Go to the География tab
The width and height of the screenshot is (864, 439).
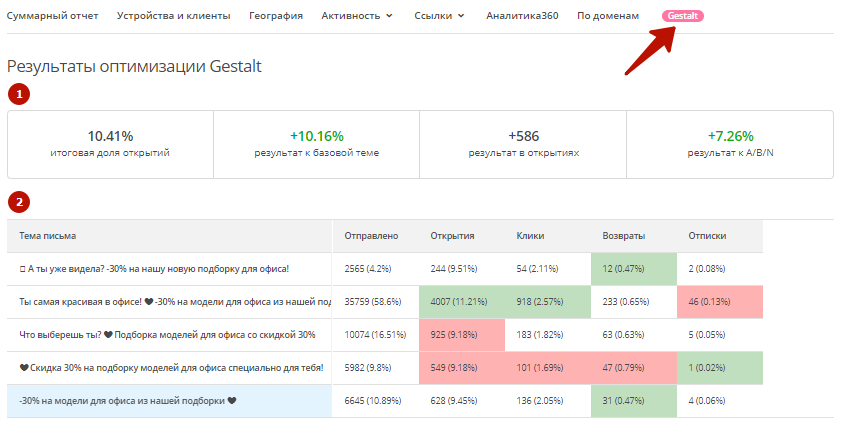tap(276, 16)
